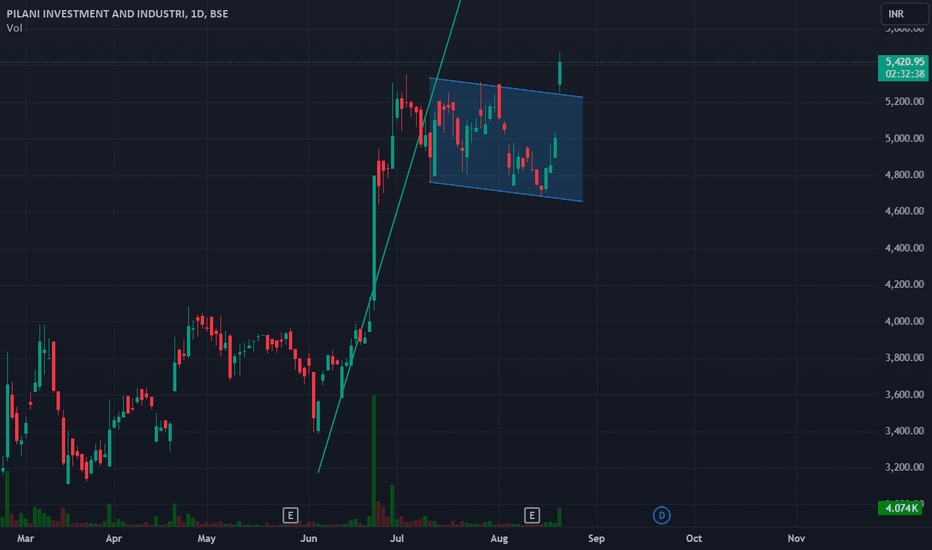Click the Jul label on time axis
The height and width of the screenshot is (550, 932).
pos(396,539)
